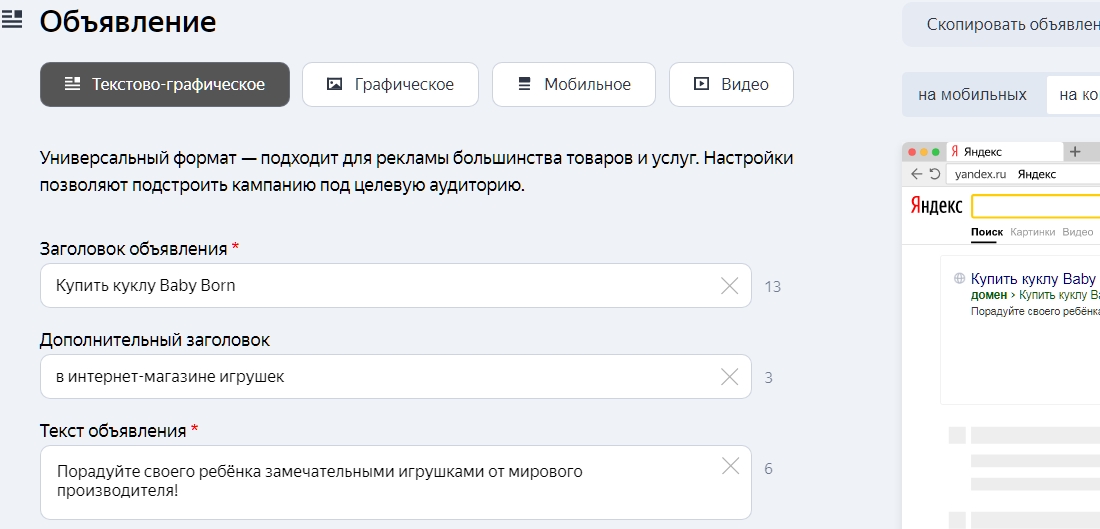Click the Яндекс browser tab in preview
The image size is (1100, 529).
pyautogui.click(x=1005, y=152)
